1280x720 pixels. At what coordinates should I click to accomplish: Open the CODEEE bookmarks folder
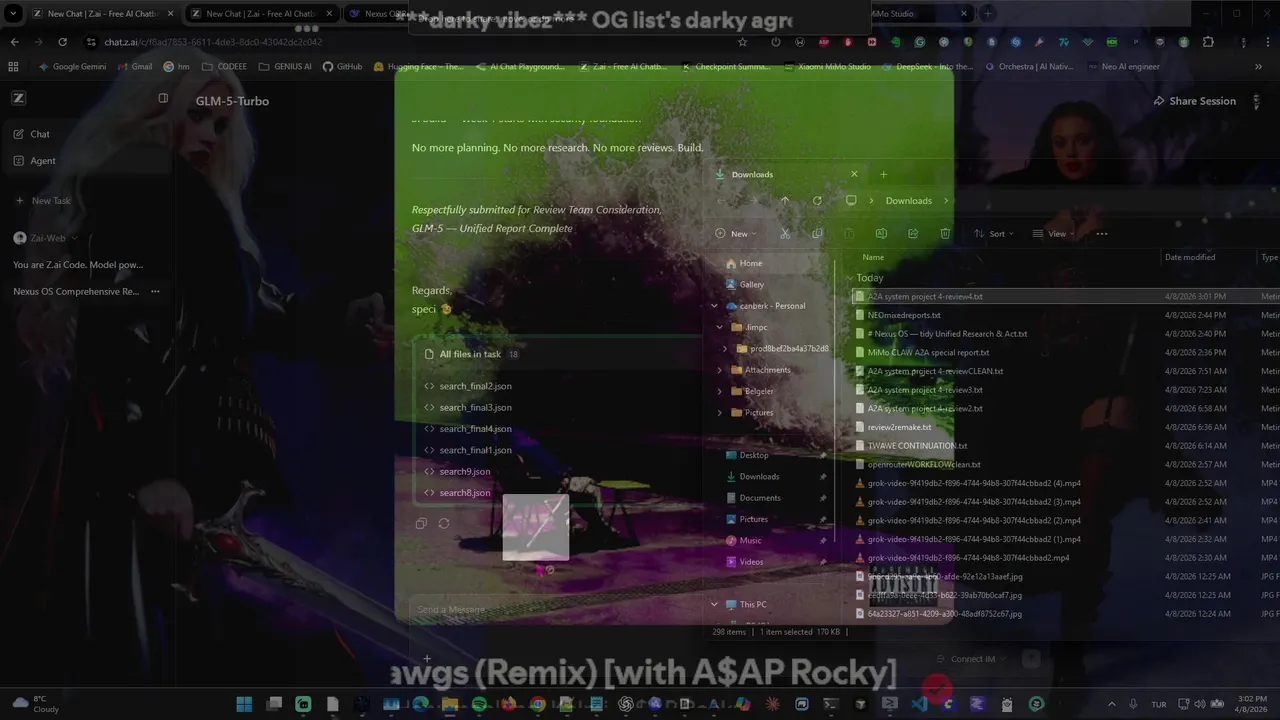pos(224,67)
